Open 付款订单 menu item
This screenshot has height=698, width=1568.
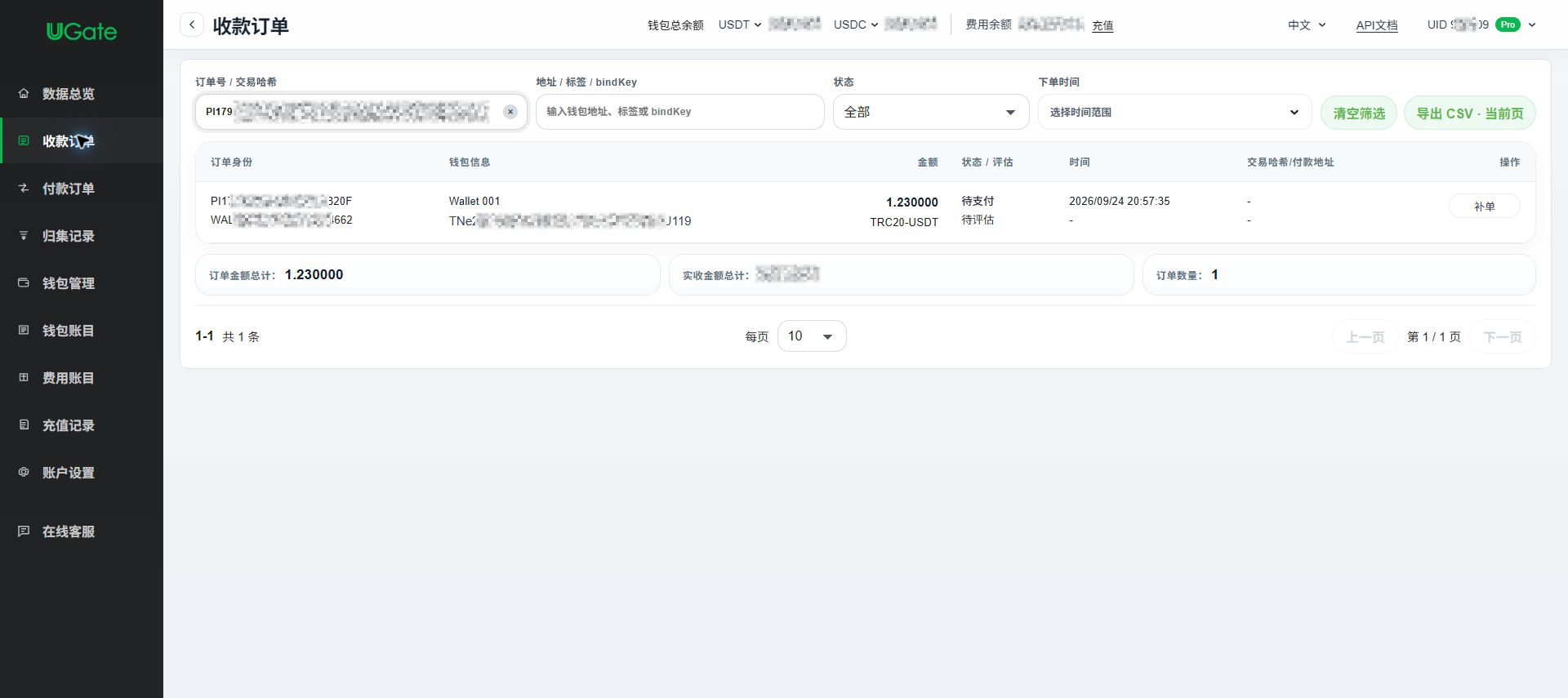point(82,188)
